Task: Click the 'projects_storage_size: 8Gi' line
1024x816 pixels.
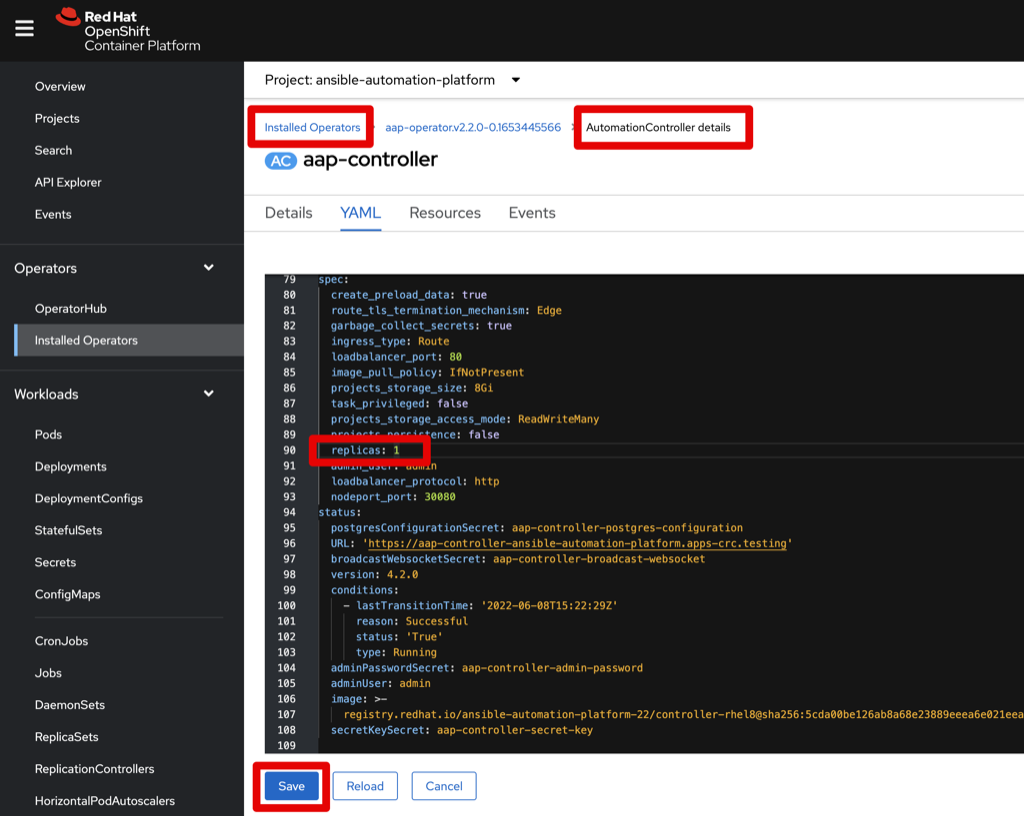Action: [411, 388]
